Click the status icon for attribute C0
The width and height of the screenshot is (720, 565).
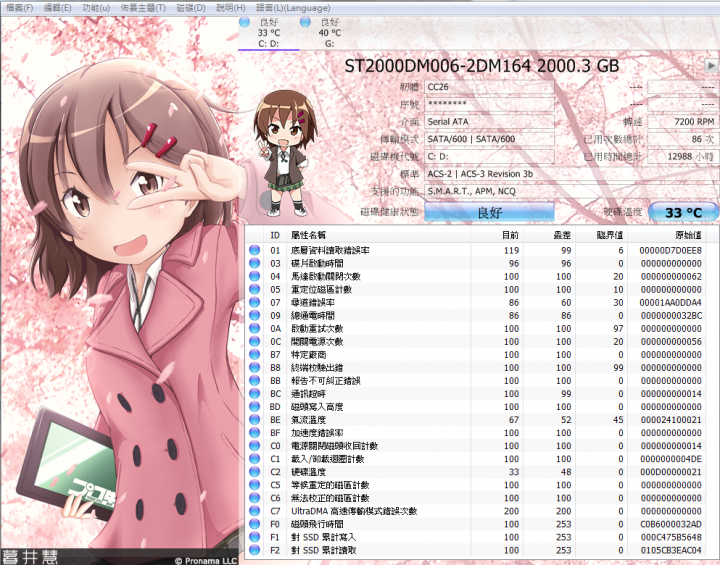point(254,446)
